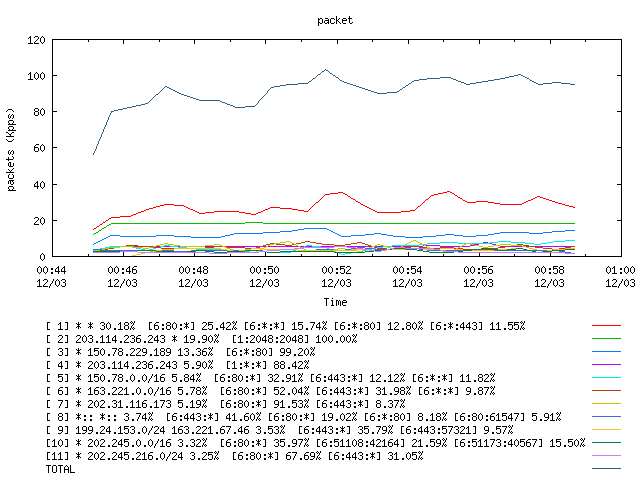Click the TOTAL legend label
The width and height of the screenshot is (640, 480).
click(60, 469)
